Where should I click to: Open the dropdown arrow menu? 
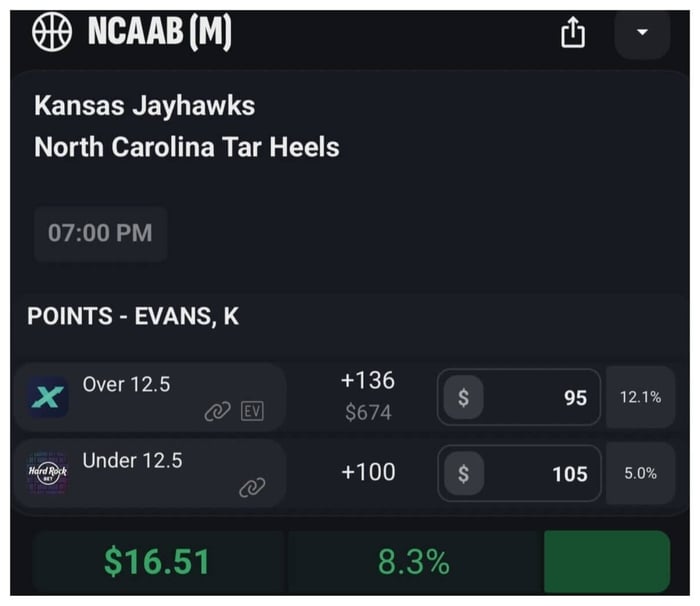(x=642, y=33)
